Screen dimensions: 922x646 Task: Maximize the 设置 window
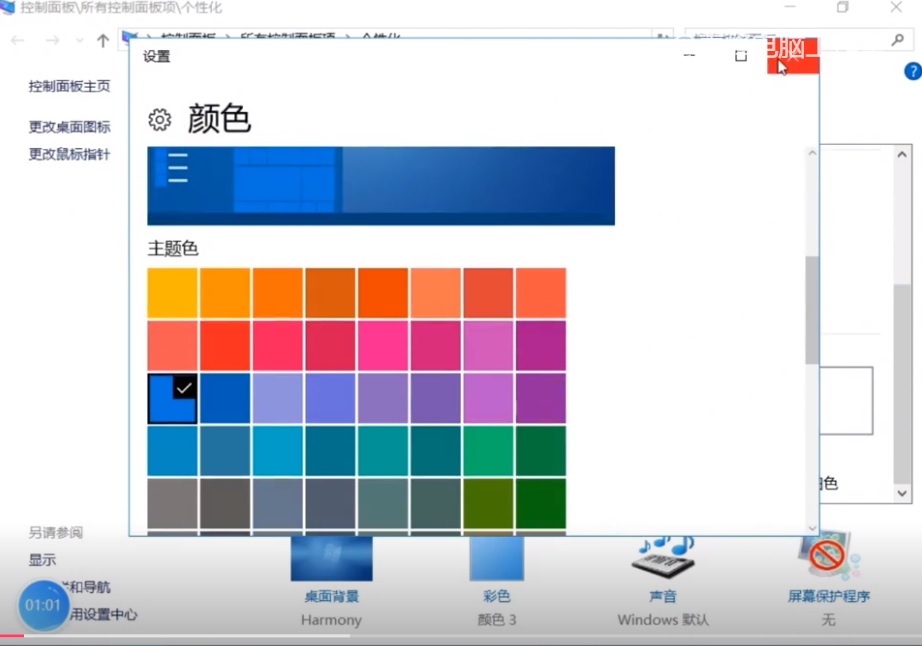[741, 56]
